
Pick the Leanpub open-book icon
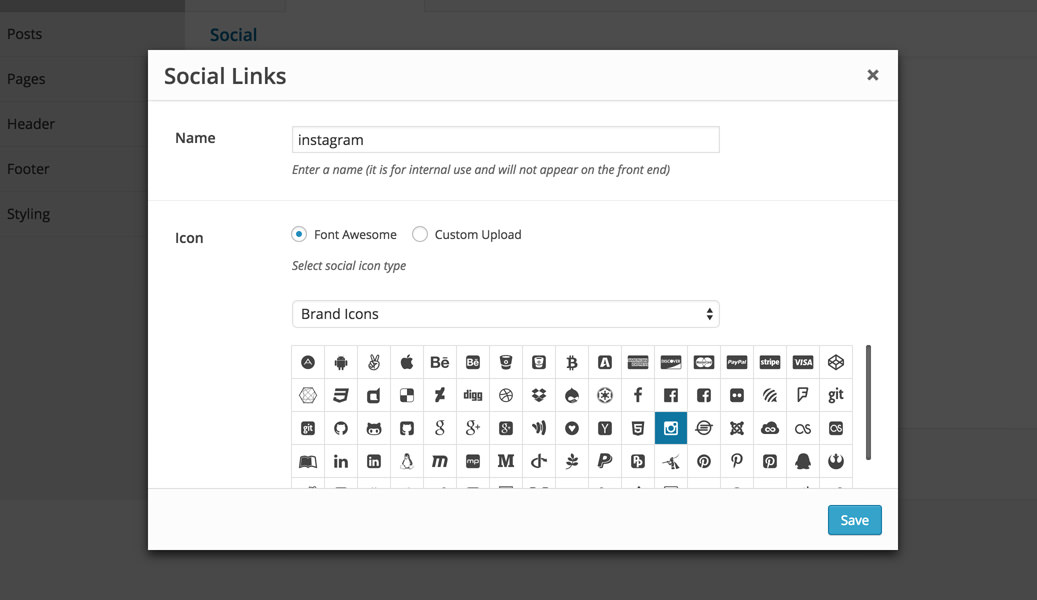308,461
